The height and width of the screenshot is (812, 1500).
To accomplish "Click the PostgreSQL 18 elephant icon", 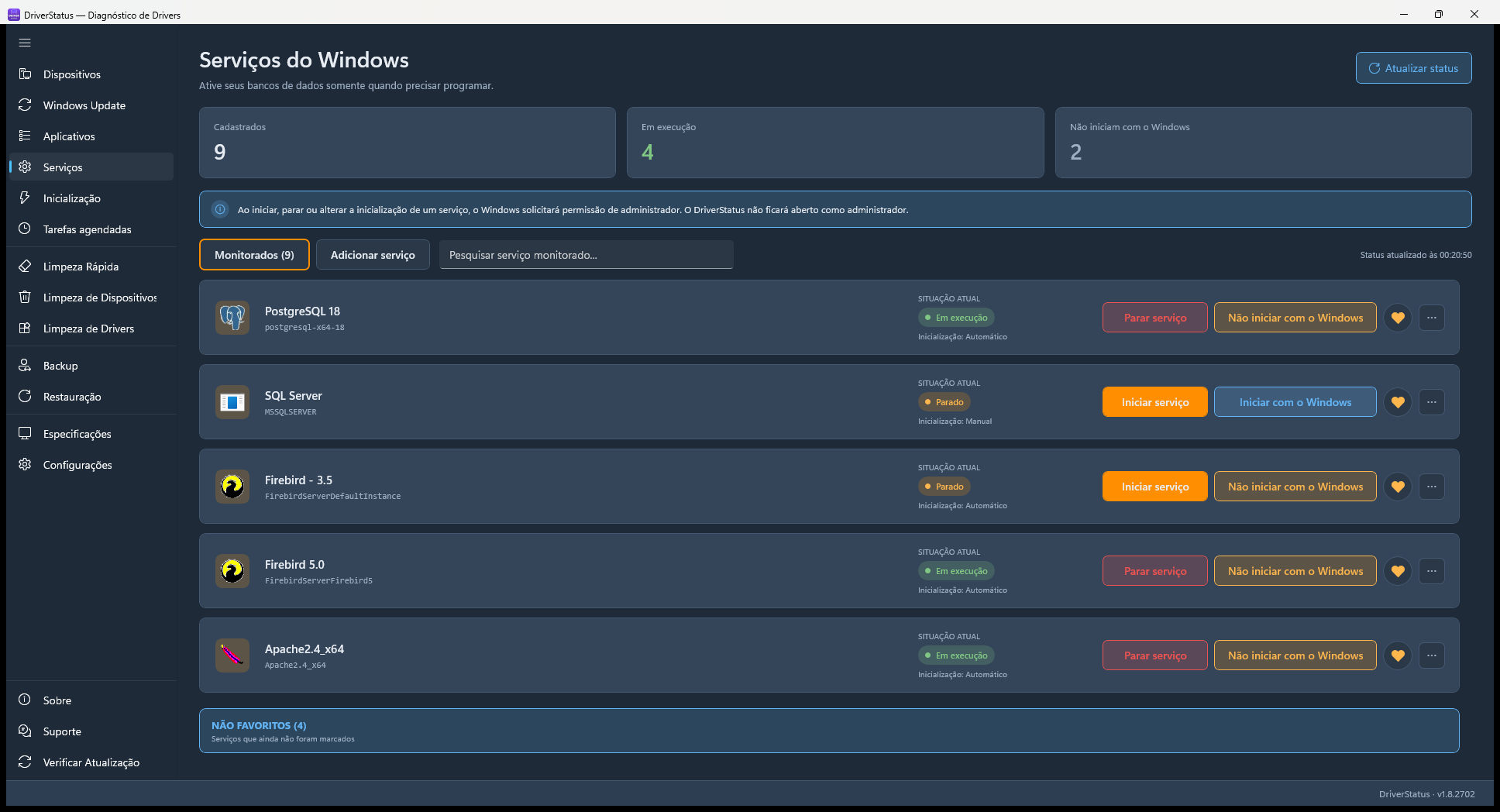I will pyautogui.click(x=232, y=318).
